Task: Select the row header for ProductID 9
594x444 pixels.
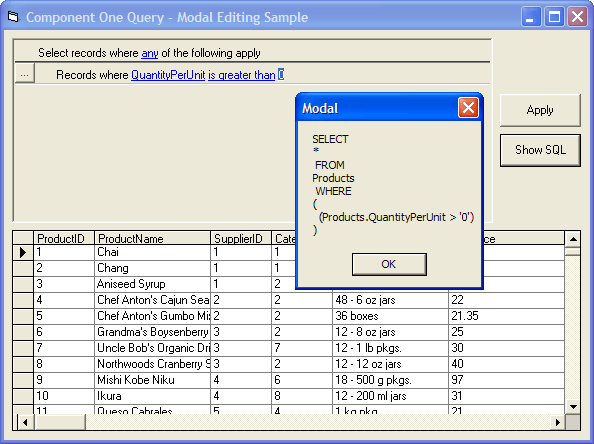Action: (23, 380)
